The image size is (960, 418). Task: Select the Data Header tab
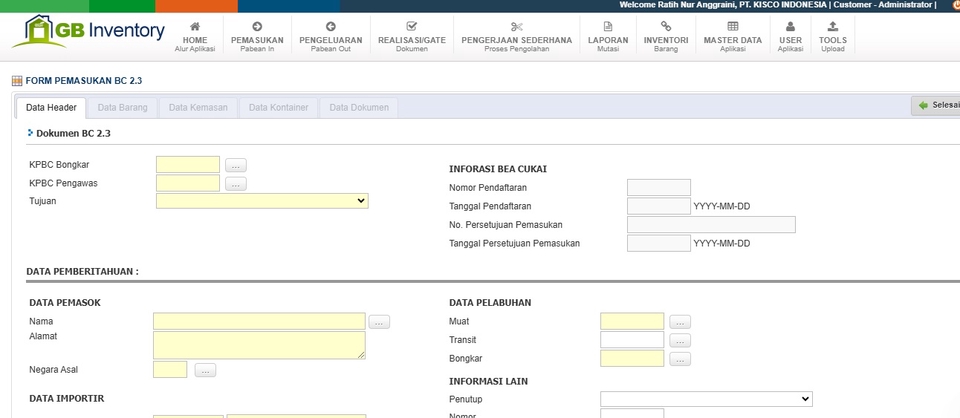pyautogui.click(x=51, y=108)
